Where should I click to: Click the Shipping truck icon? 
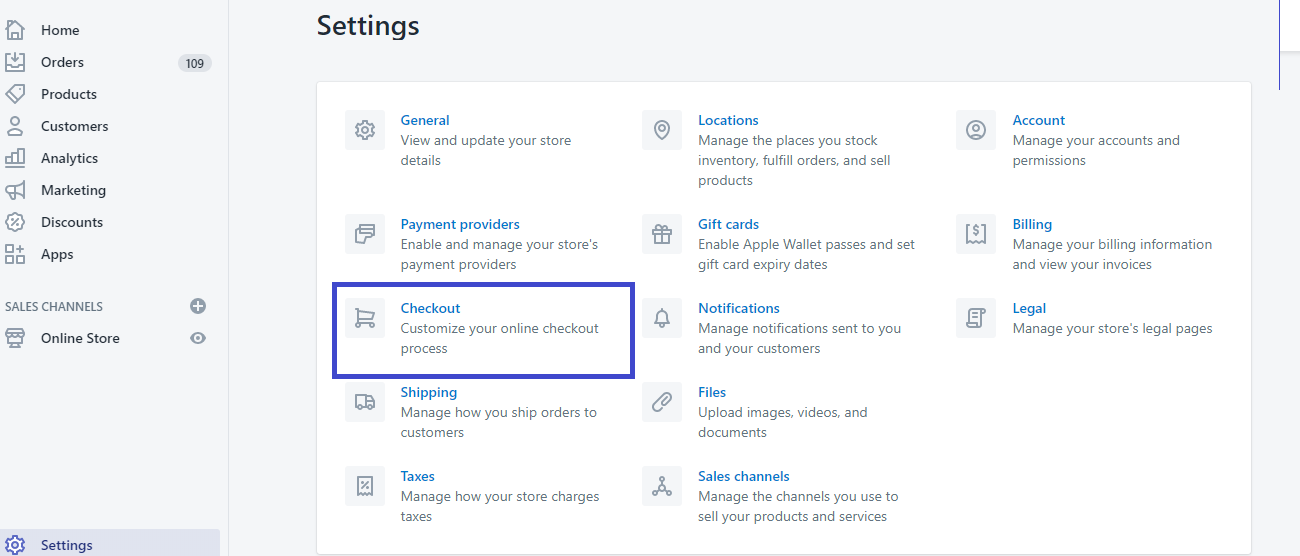click(365, 402)
